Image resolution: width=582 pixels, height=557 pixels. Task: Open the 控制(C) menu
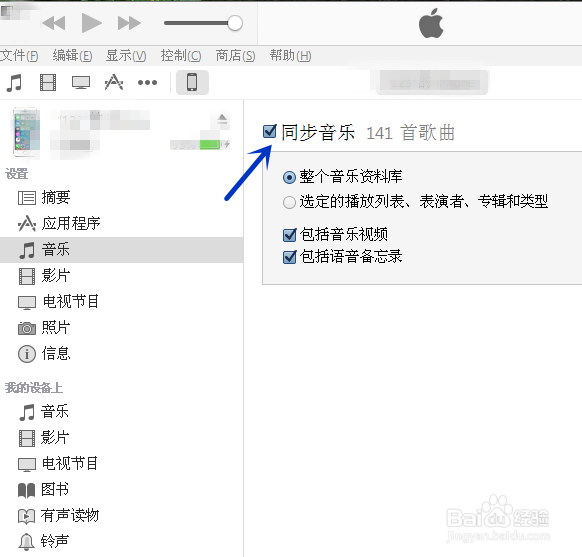pyautogui.click(x=181, y=56)
